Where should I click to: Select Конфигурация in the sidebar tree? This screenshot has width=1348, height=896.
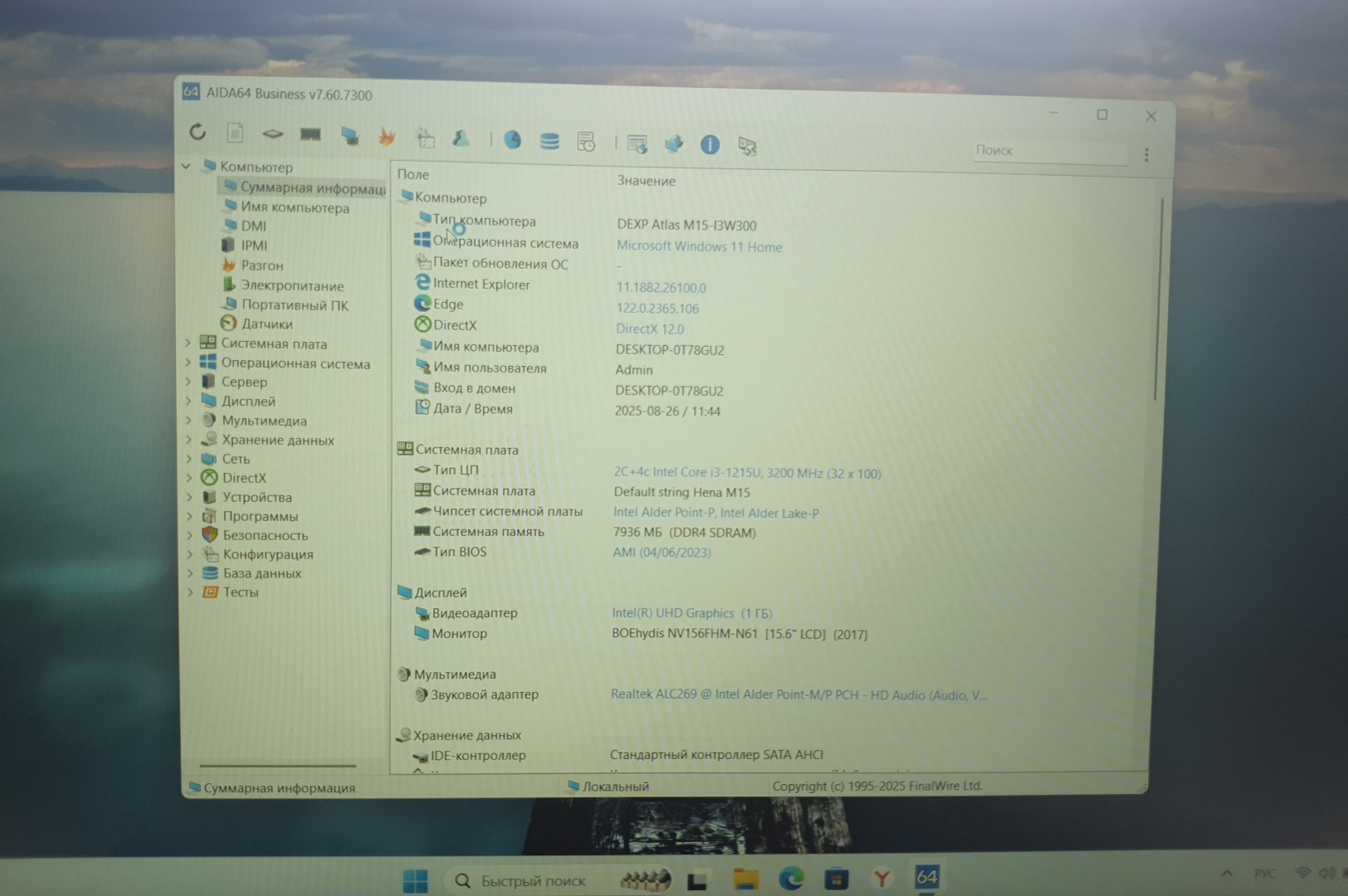(257, 554)
